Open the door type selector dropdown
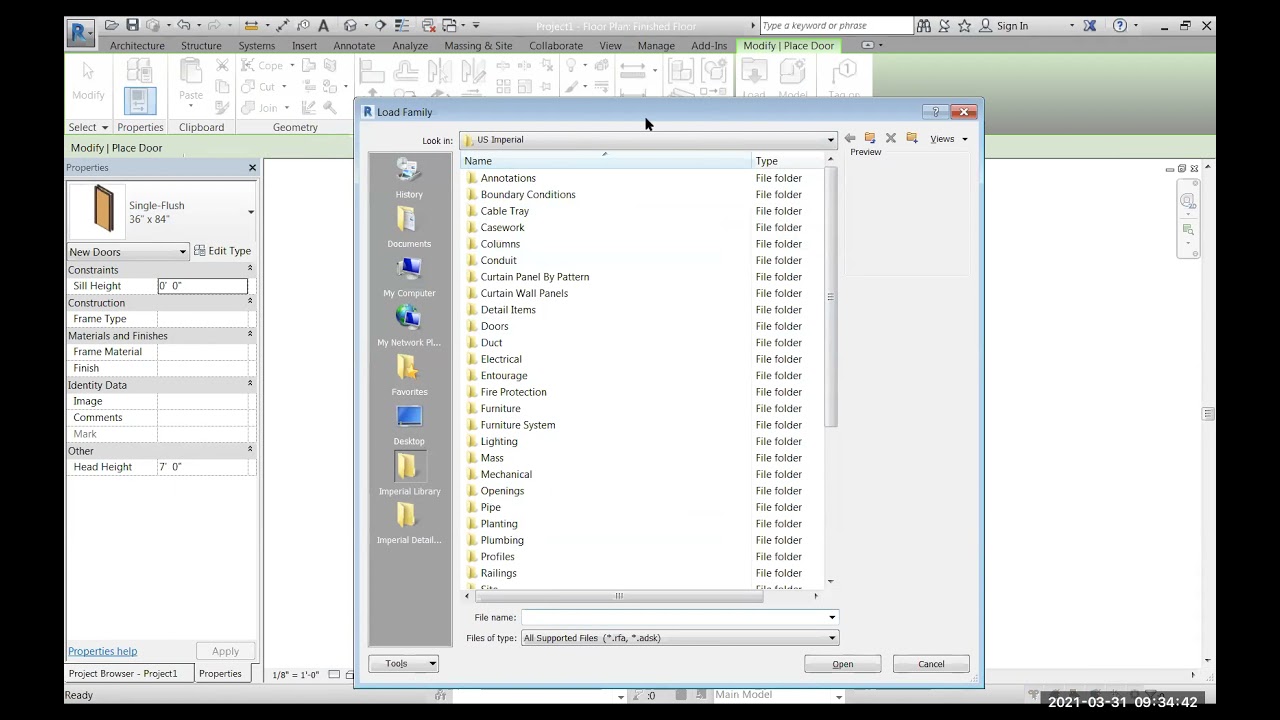 (250, 212)
